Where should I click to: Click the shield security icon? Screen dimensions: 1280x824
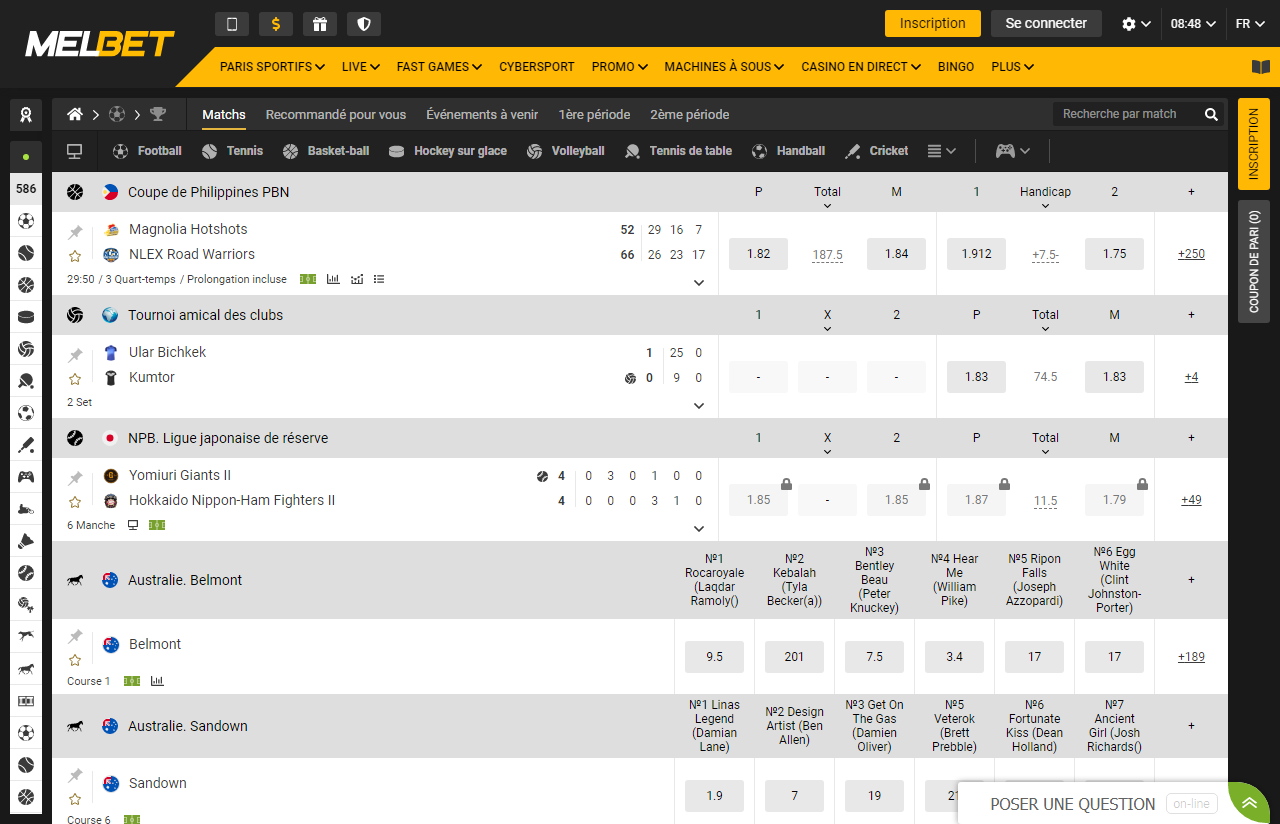(x=363, y=24)
